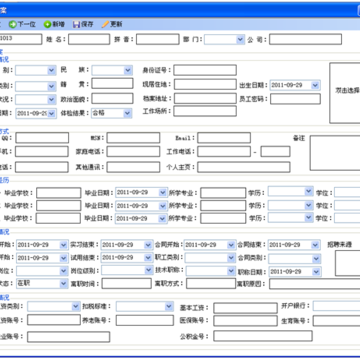Click the 招聘来源 recruitment source box
This screenshot has width=360, height=360.
(x=348, y=263)
